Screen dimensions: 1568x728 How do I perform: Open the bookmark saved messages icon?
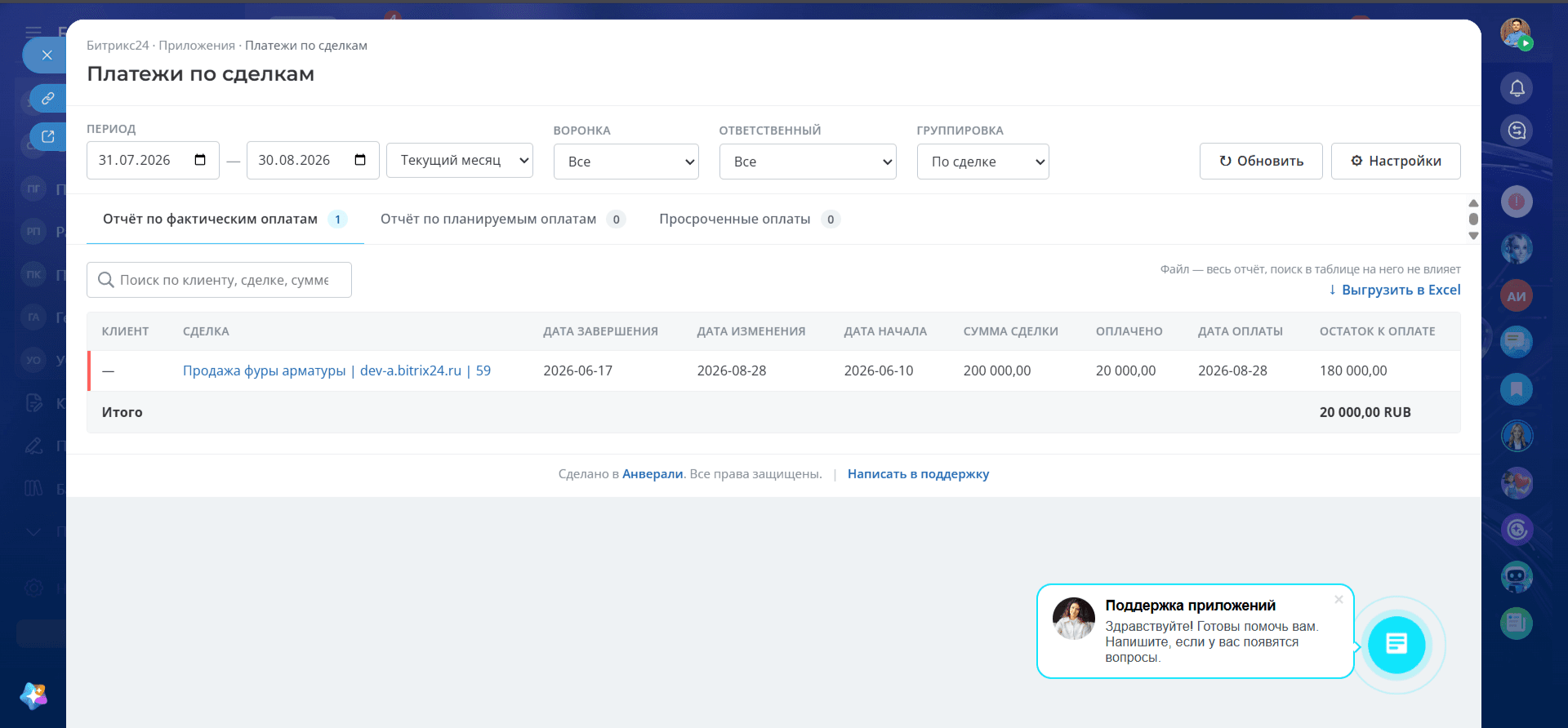[1517, 389]
